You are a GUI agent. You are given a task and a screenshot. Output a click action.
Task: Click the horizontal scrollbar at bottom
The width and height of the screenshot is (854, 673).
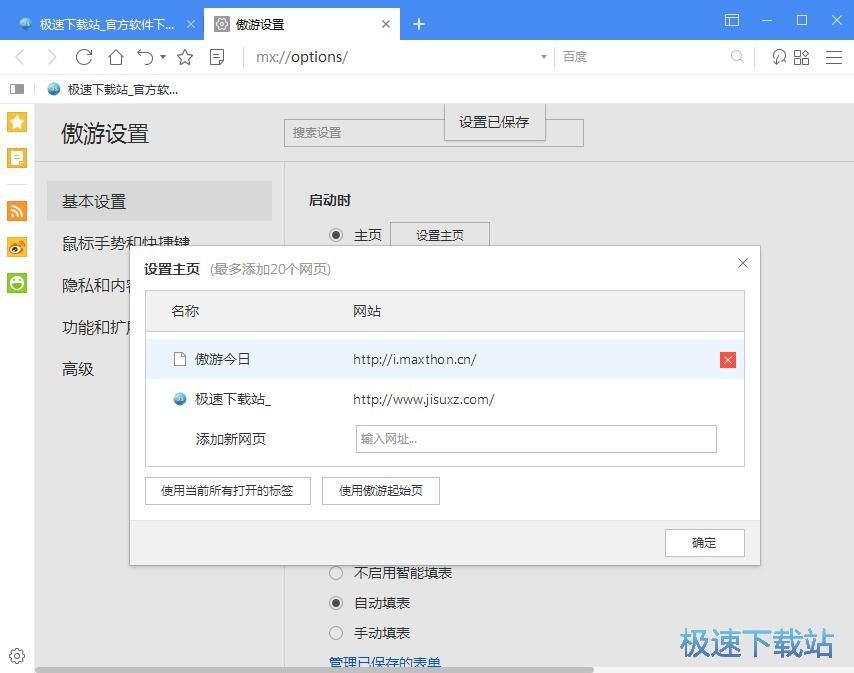pyautogui.click(x=314, y=670)
